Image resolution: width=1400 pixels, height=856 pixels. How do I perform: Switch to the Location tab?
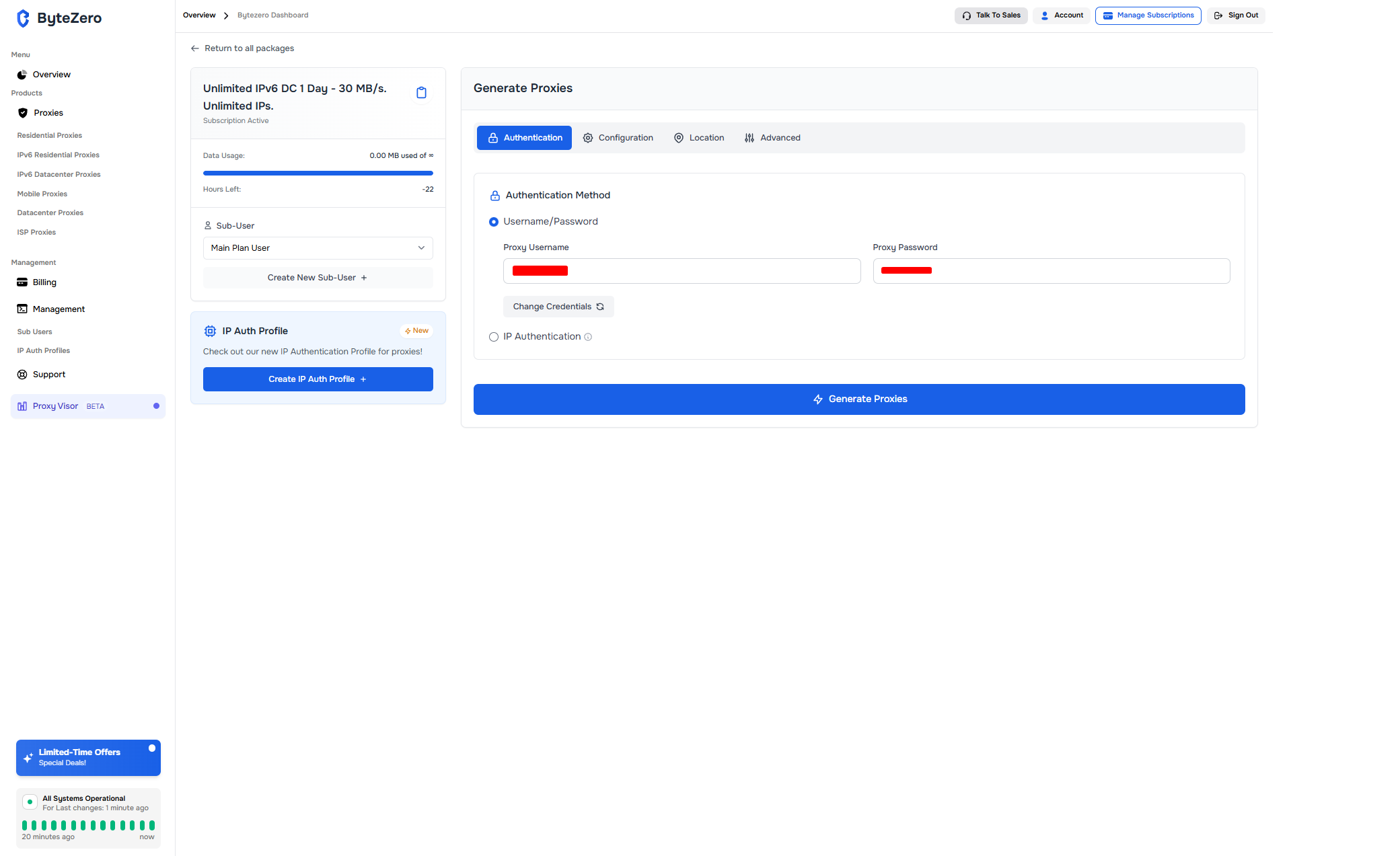[x=699, y=138]
